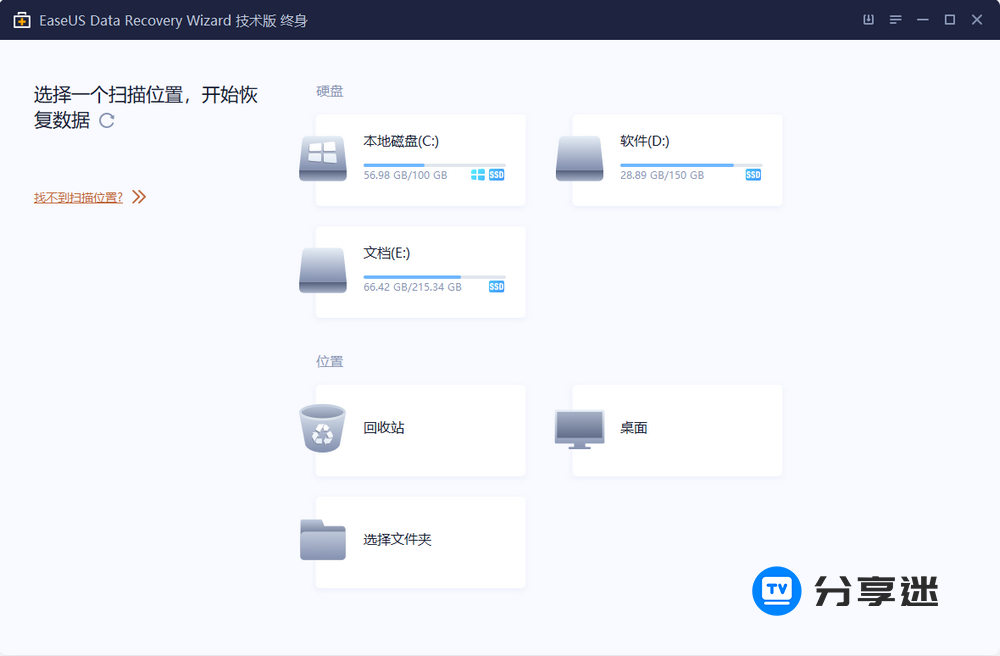Click the 桌面 monitor icon

[x=579, y=427]
